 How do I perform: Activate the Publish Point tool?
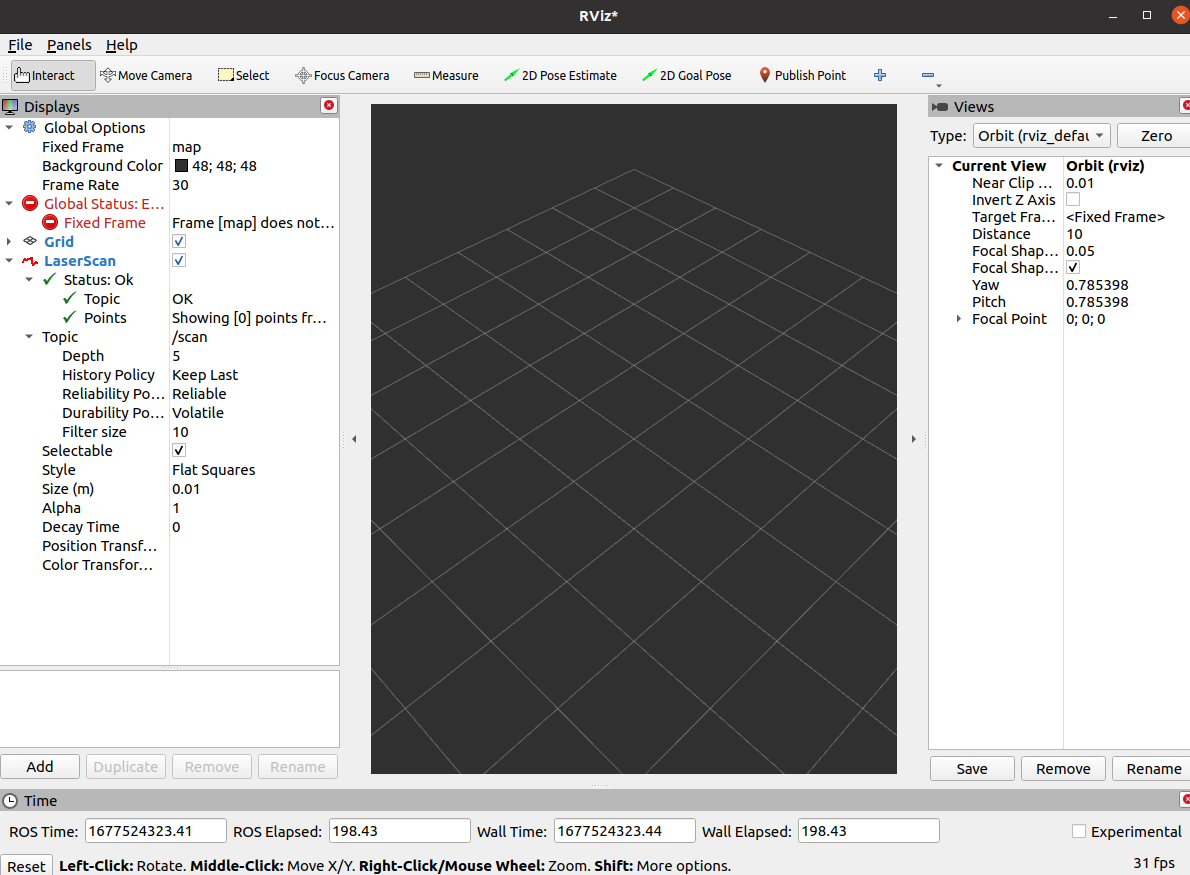802,75
